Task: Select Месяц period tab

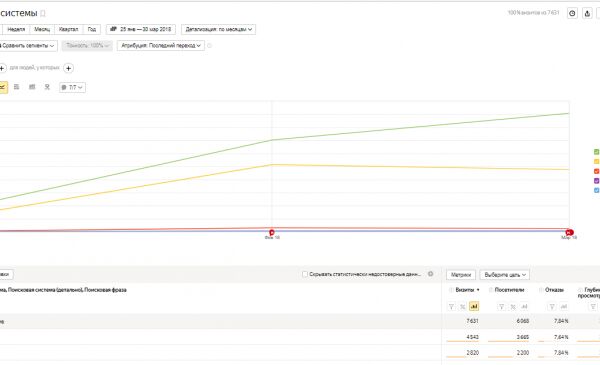Action: 42,29
